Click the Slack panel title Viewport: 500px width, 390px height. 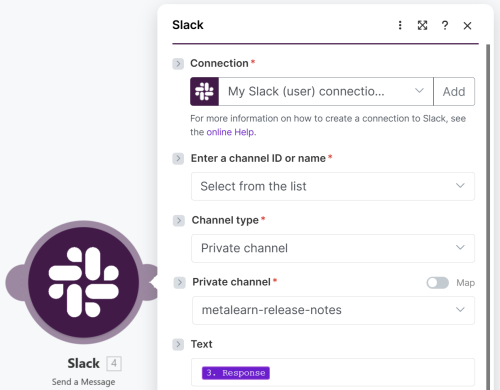188,25
